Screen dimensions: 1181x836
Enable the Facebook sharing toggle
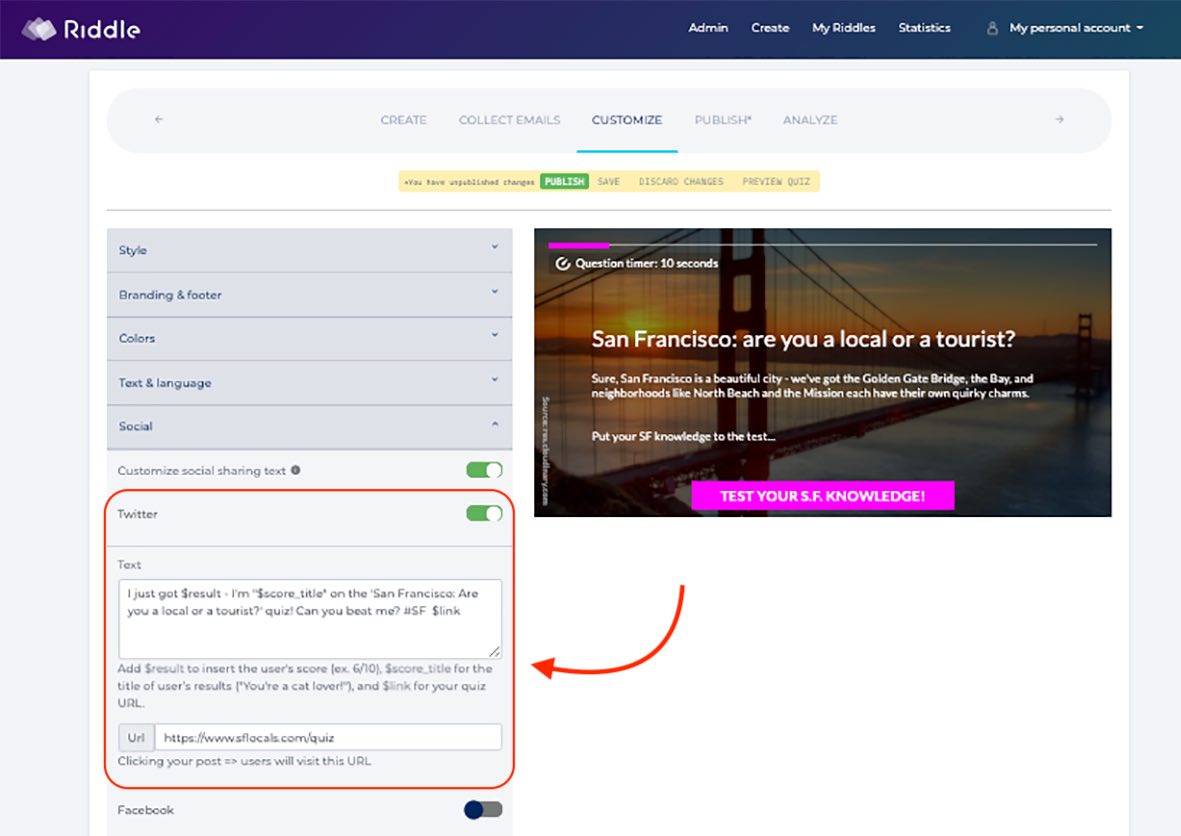coord(484,810)
